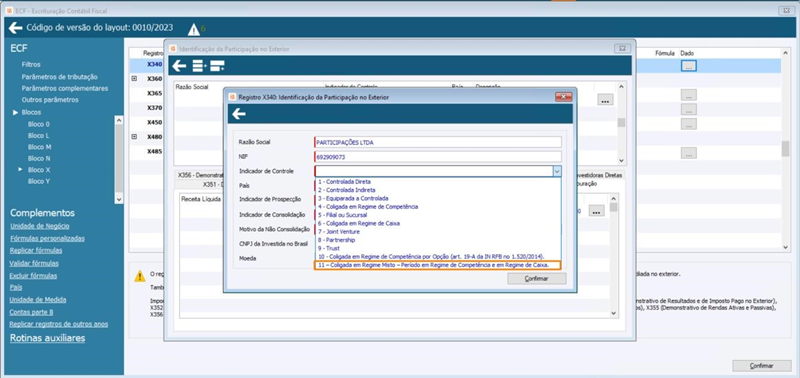This screenshot has height=378, width=800.
Task: Open Unidade de Negócio link
Action: click(40, 226)
